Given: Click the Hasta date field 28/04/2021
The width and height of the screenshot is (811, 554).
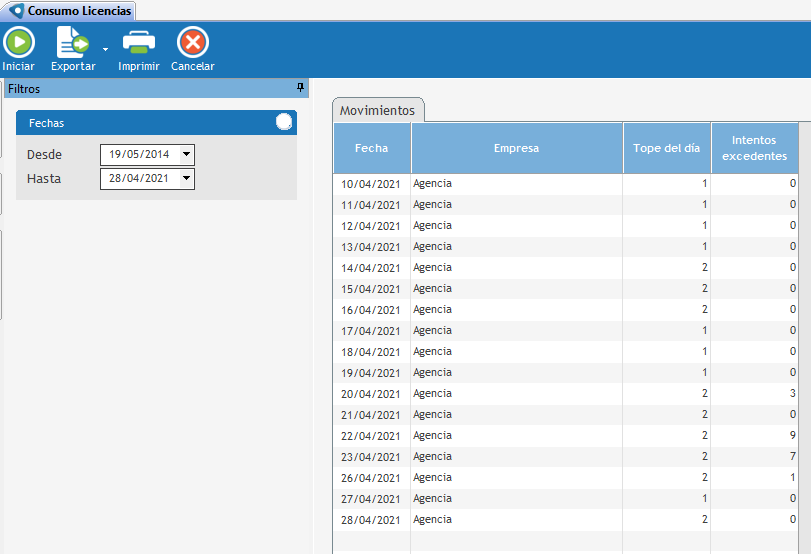Looking at the screenshot, I should click(139, 179).
